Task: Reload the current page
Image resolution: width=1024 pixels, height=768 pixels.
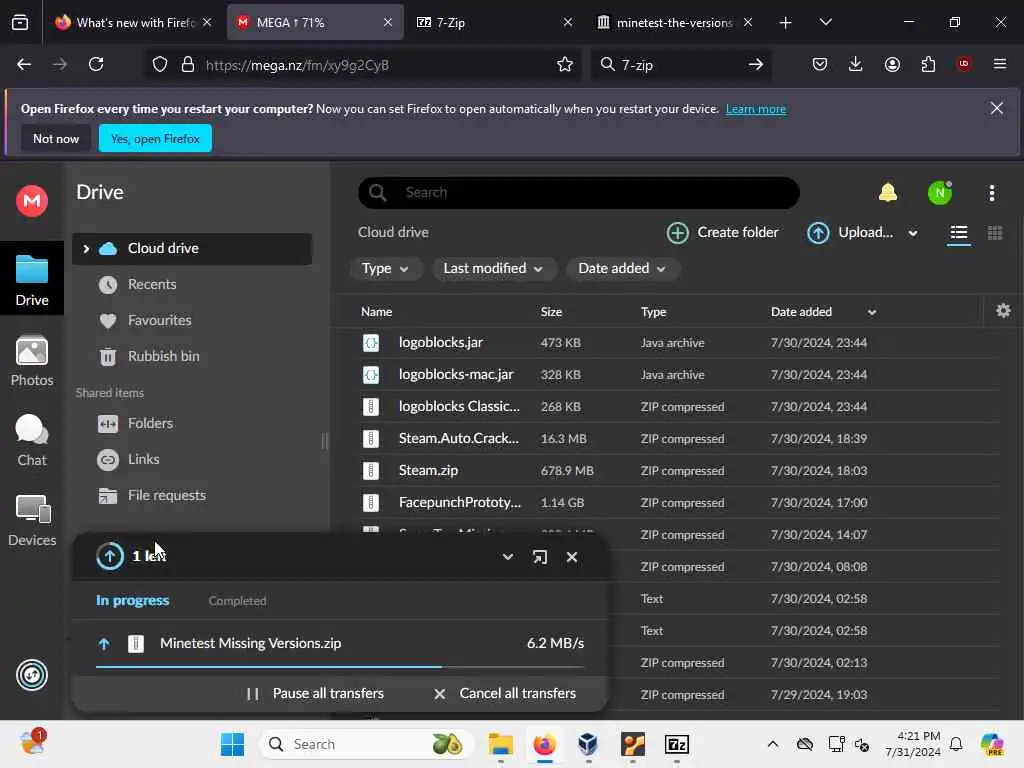Action: (96, 64)
